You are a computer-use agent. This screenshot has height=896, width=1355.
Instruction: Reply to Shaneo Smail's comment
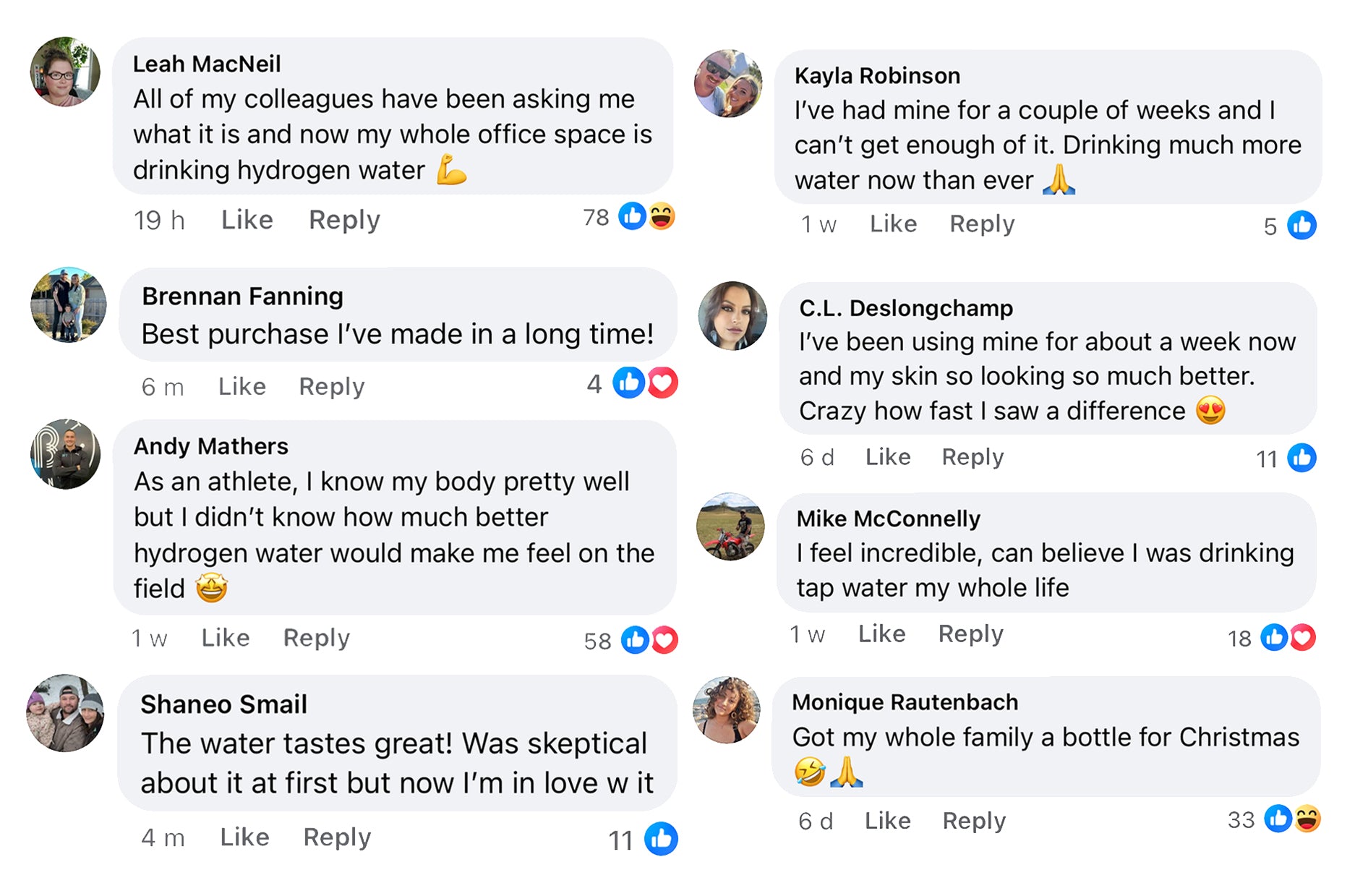point(337,837)
